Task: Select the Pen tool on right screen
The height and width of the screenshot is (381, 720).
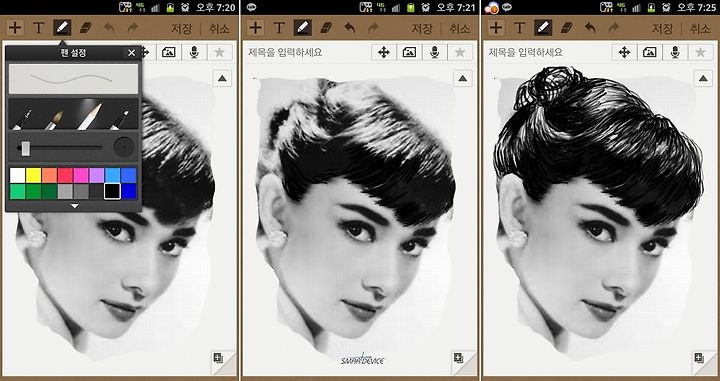Action: coord(543,28)
